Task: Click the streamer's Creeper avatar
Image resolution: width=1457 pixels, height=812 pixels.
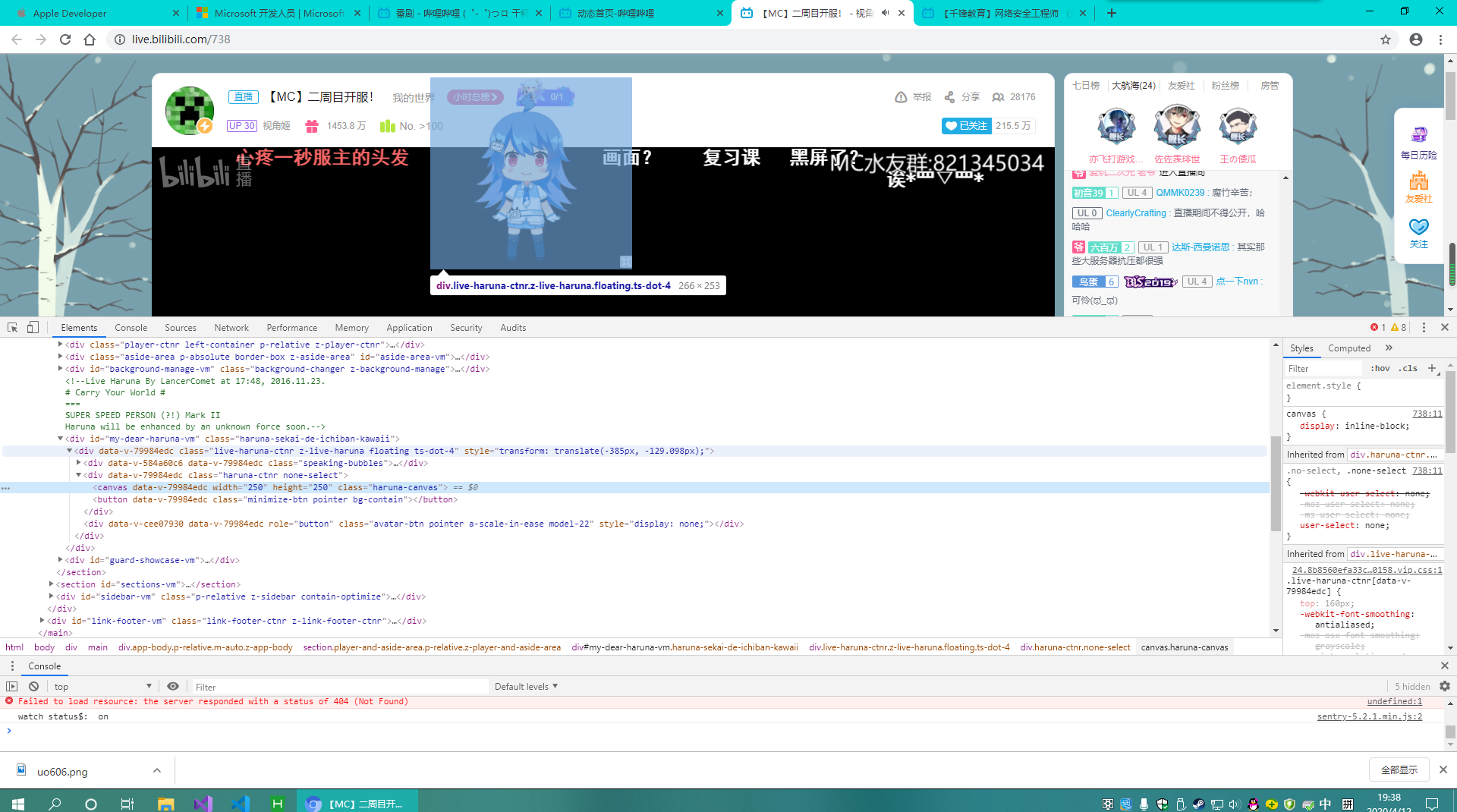Action: 189,111
